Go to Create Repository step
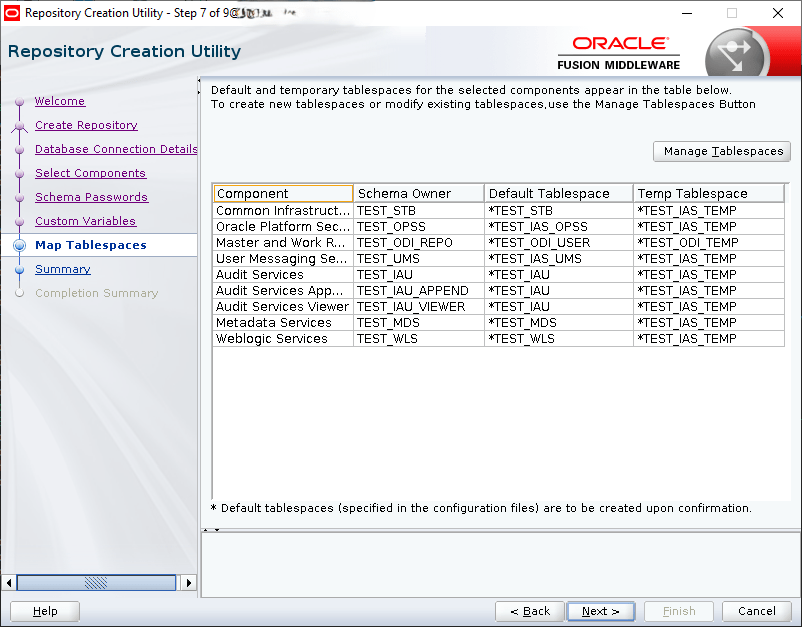 pos(86,126)
